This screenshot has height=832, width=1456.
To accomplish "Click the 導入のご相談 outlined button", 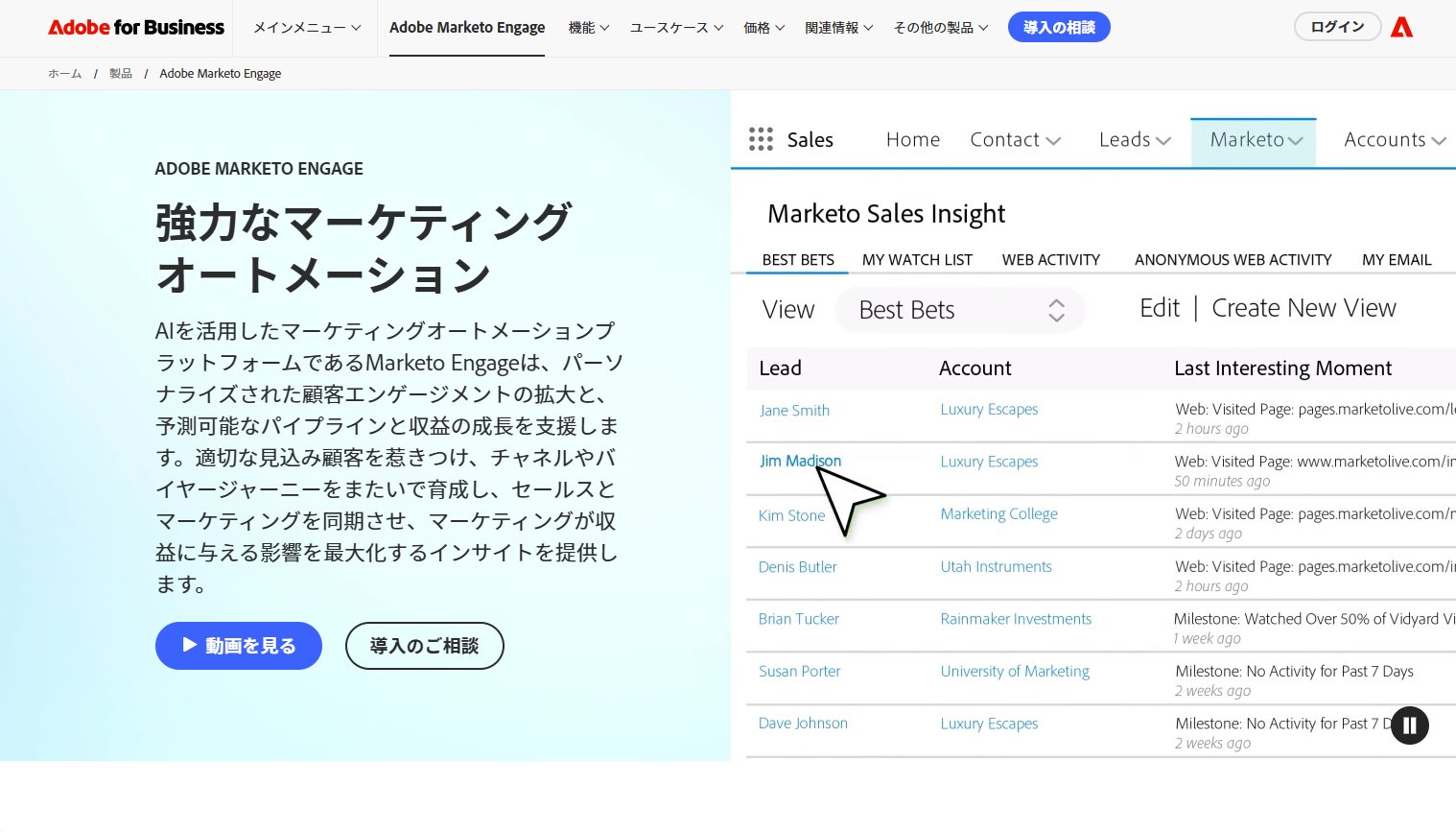I will coord(424,646).
